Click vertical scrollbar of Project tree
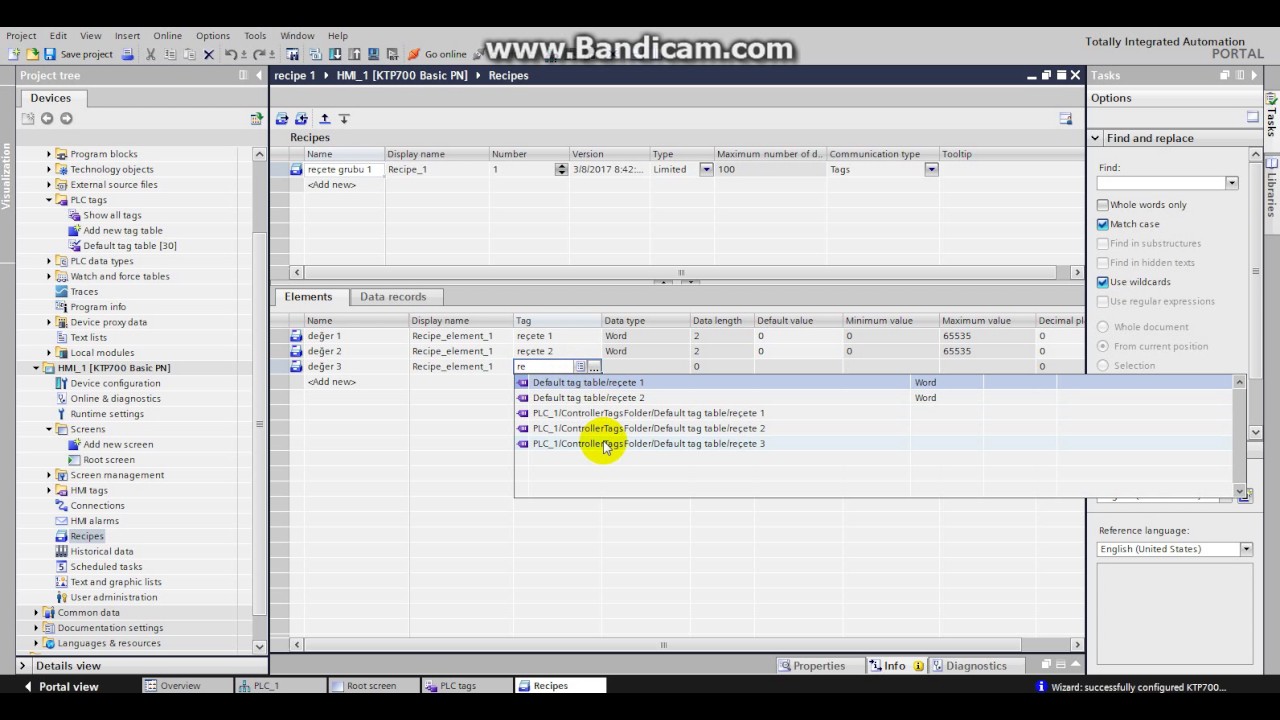 [259, 400]
